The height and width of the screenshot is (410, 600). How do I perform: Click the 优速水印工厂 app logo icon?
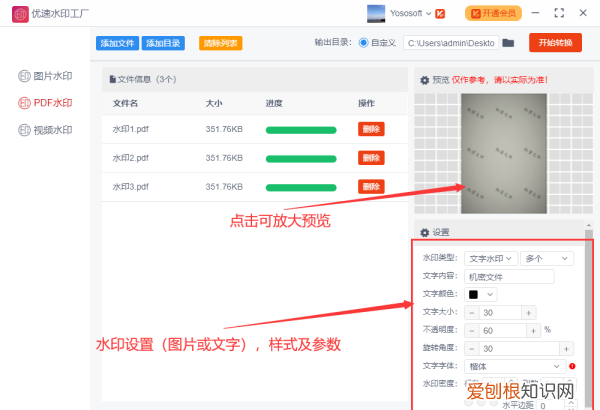click(20, 14)
